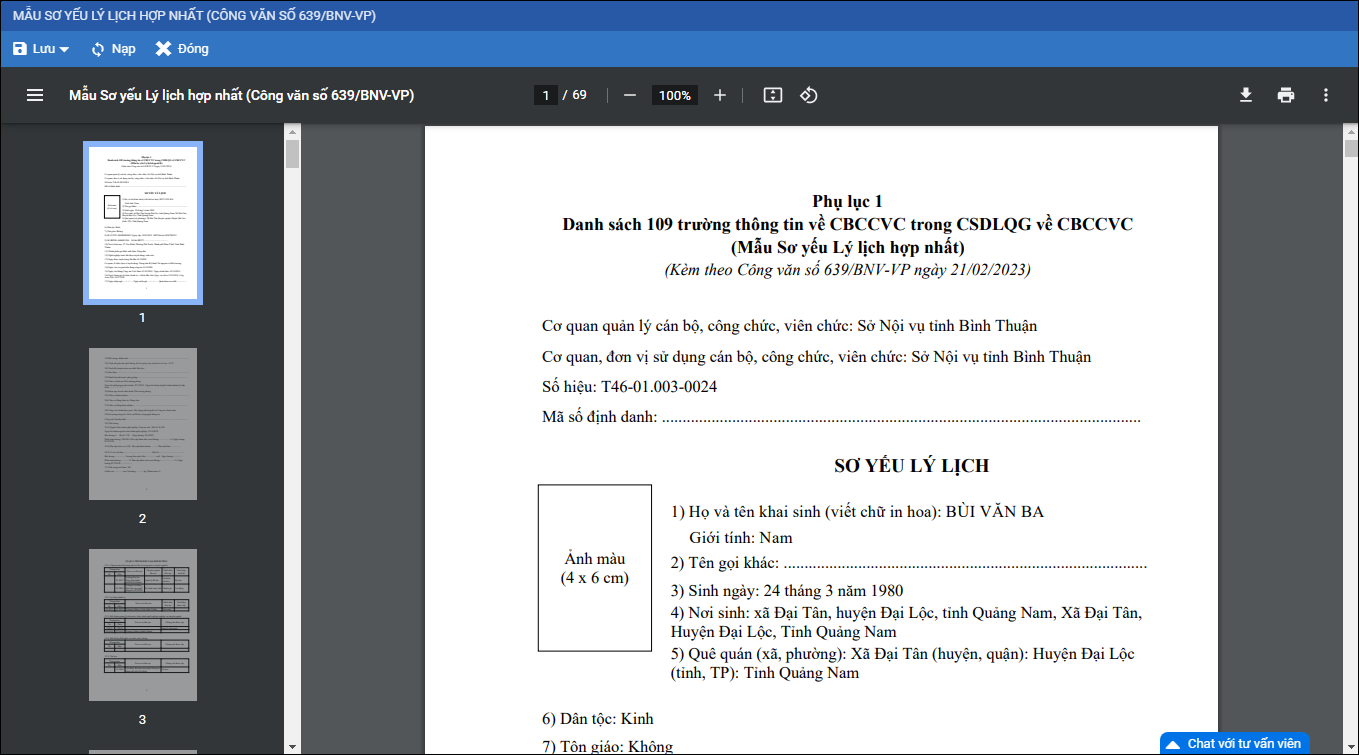Rotate the document counterclockwise
The width and height of the screenshot is (1359, 755).
pos(809,95)
